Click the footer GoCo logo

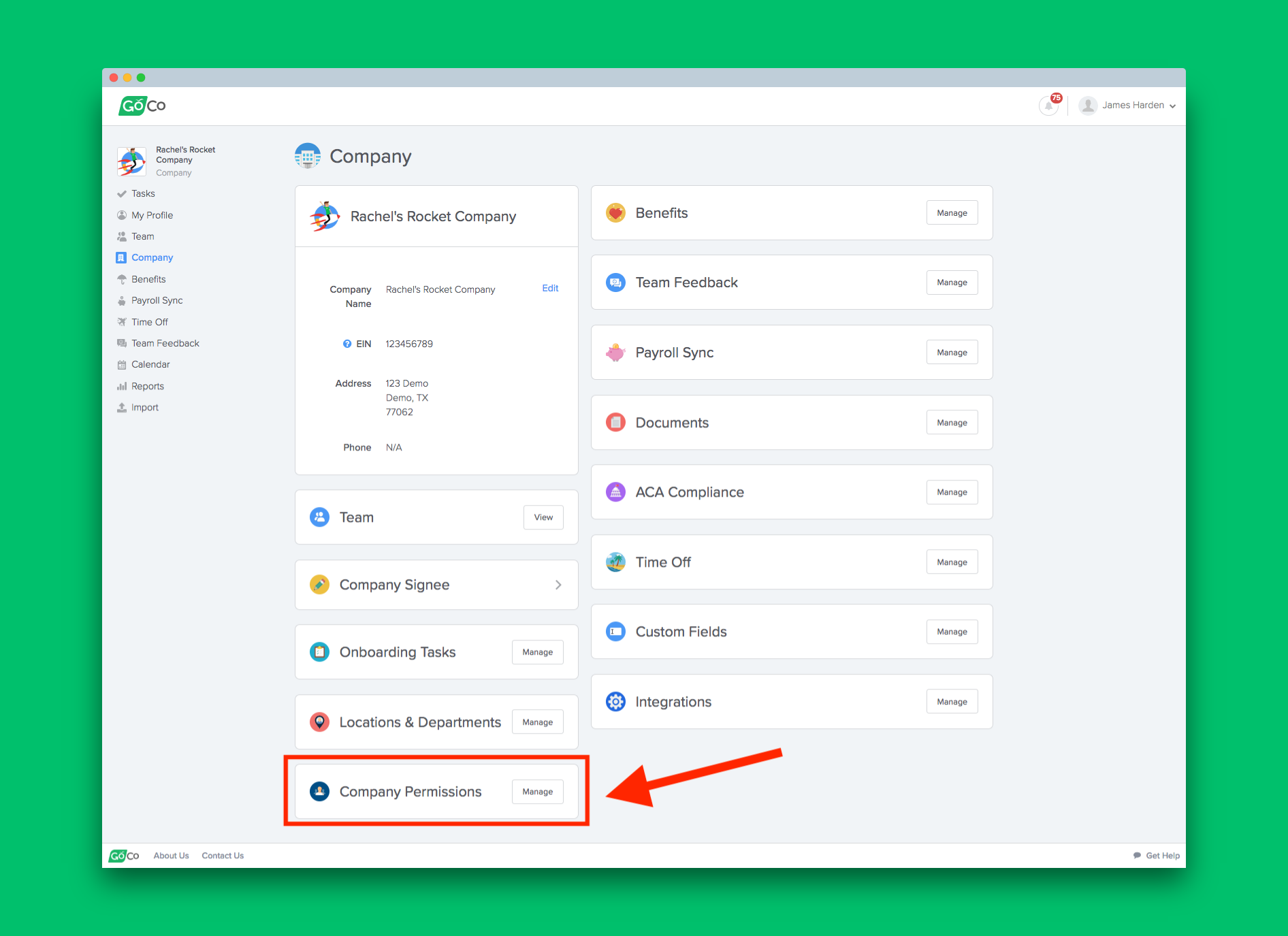(124, 856)
